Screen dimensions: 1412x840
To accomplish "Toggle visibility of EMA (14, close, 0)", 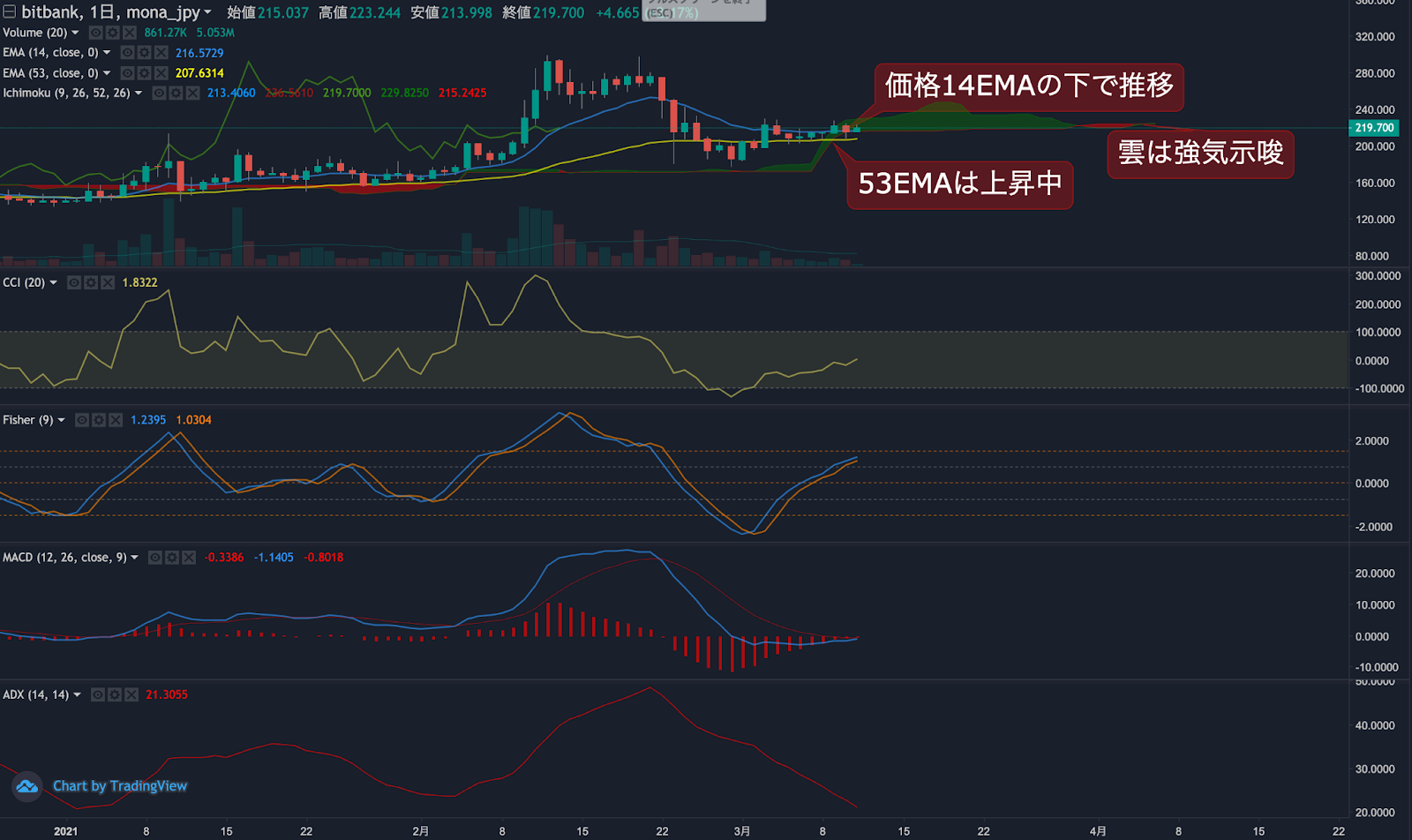I will pyautogui.click(x=128, y=53).
